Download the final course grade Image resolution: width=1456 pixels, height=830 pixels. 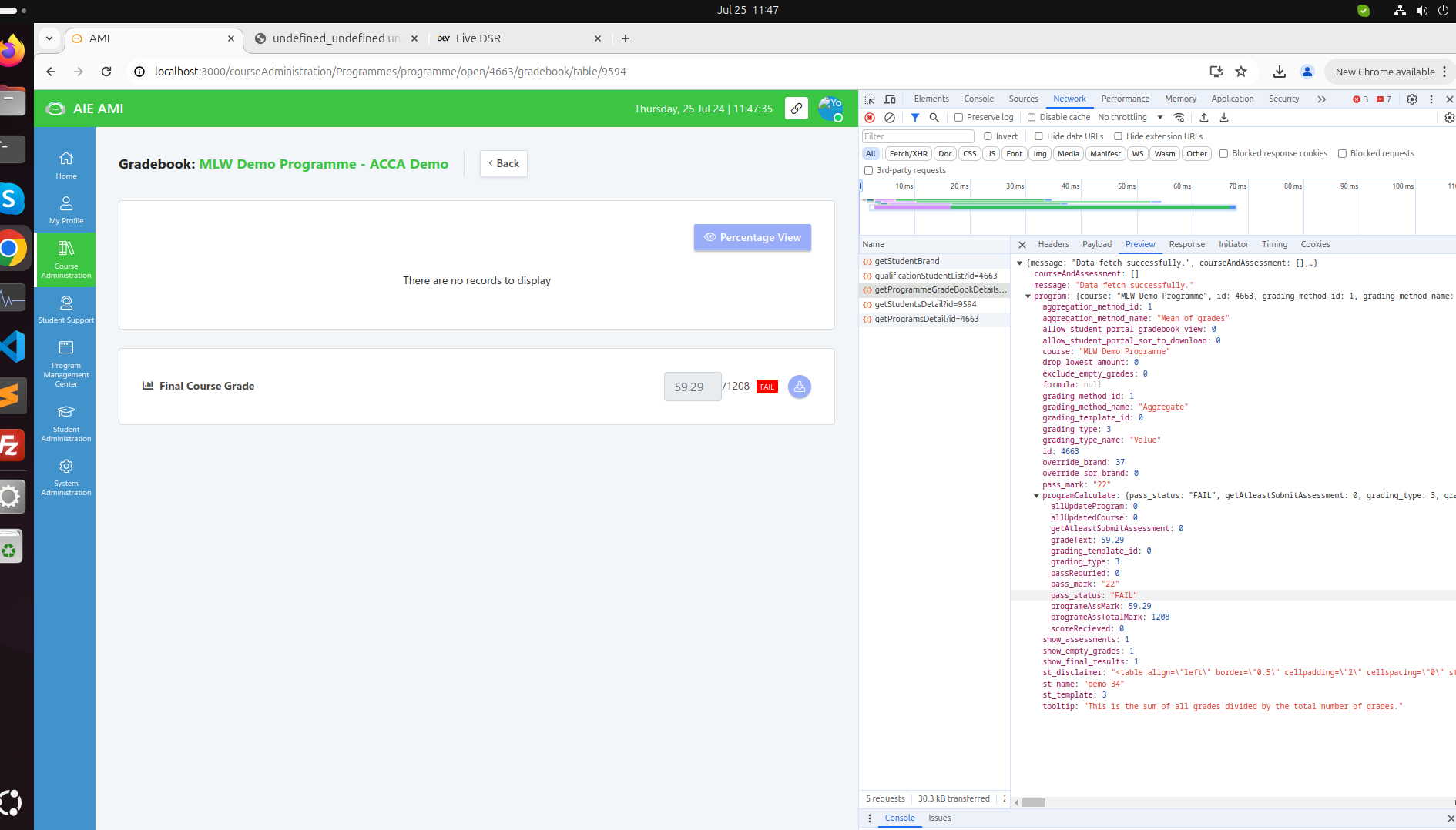click(800, 387)
